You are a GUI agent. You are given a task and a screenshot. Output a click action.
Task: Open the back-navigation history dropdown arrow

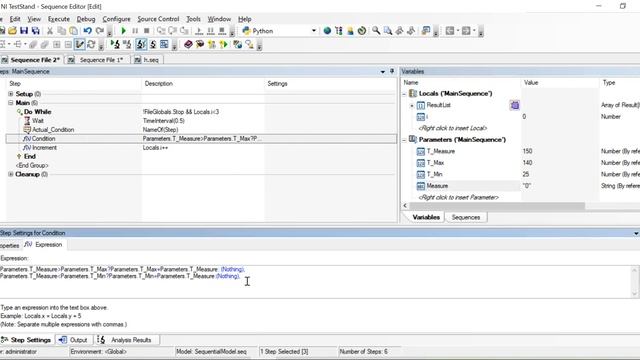click(x=458, y=31)
